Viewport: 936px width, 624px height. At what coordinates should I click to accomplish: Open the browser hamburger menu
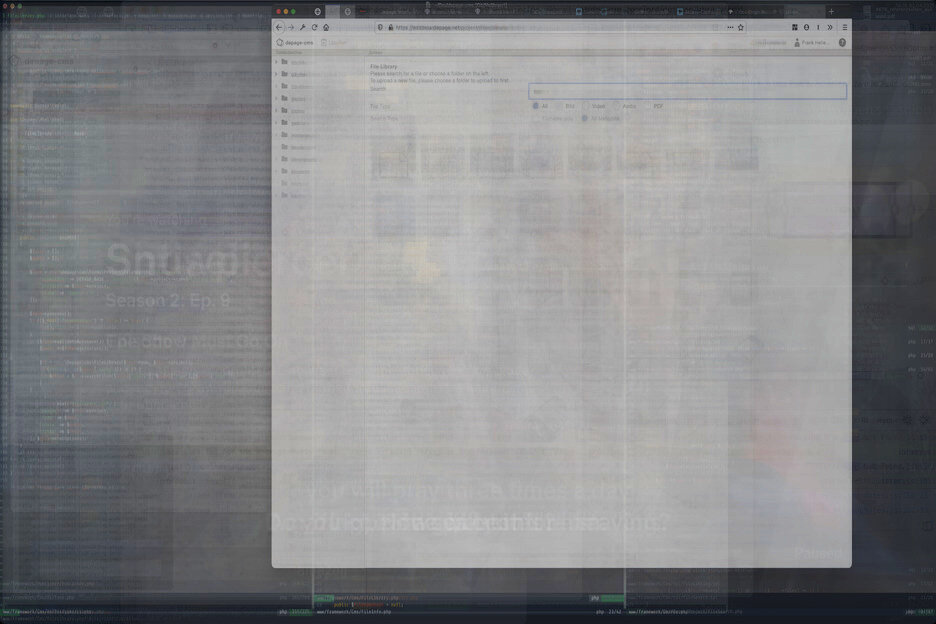tap(844, 27)
